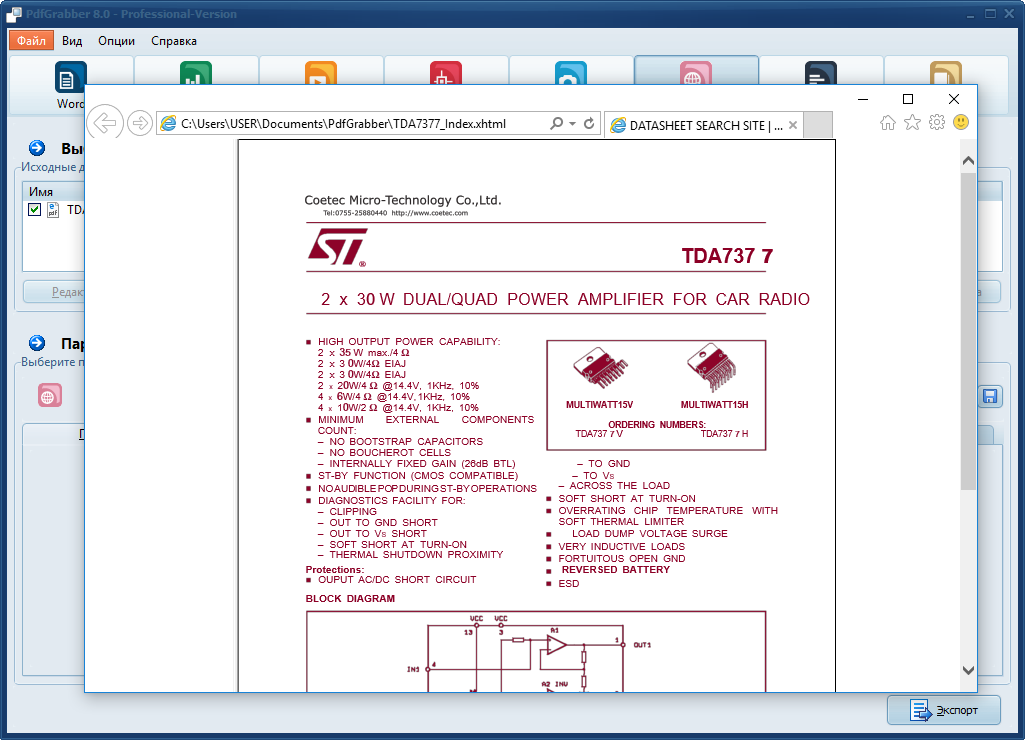Viewport: 1025px width, 740px height.
Task: Click the blue arrow beside parameters heading
Action: 37,343
